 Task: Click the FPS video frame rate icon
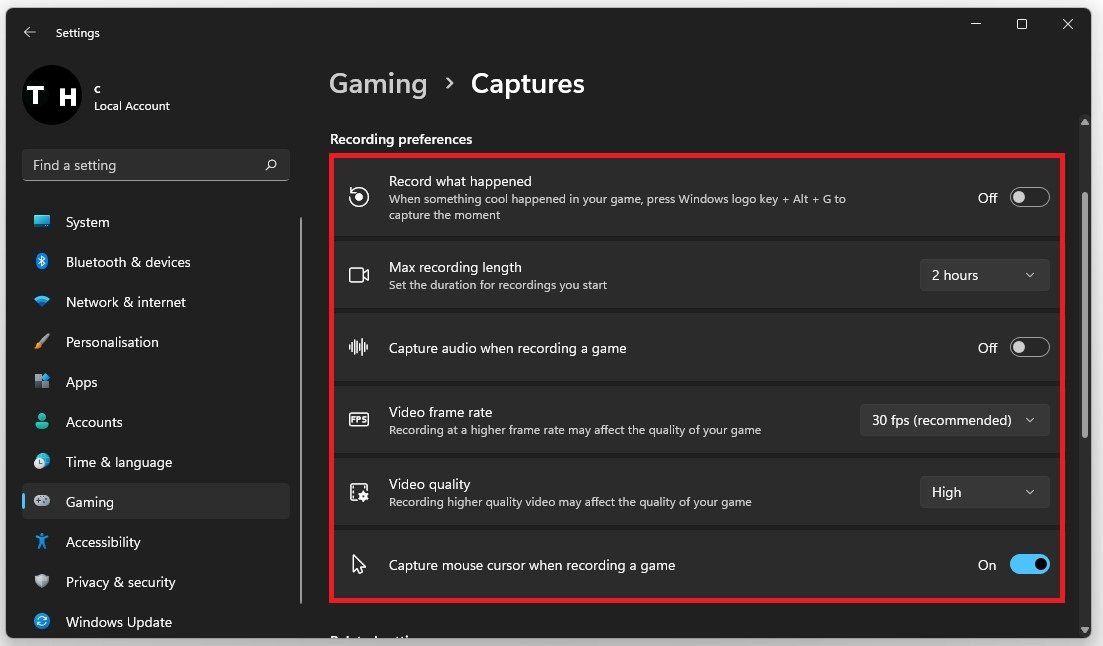click(359, 419)
